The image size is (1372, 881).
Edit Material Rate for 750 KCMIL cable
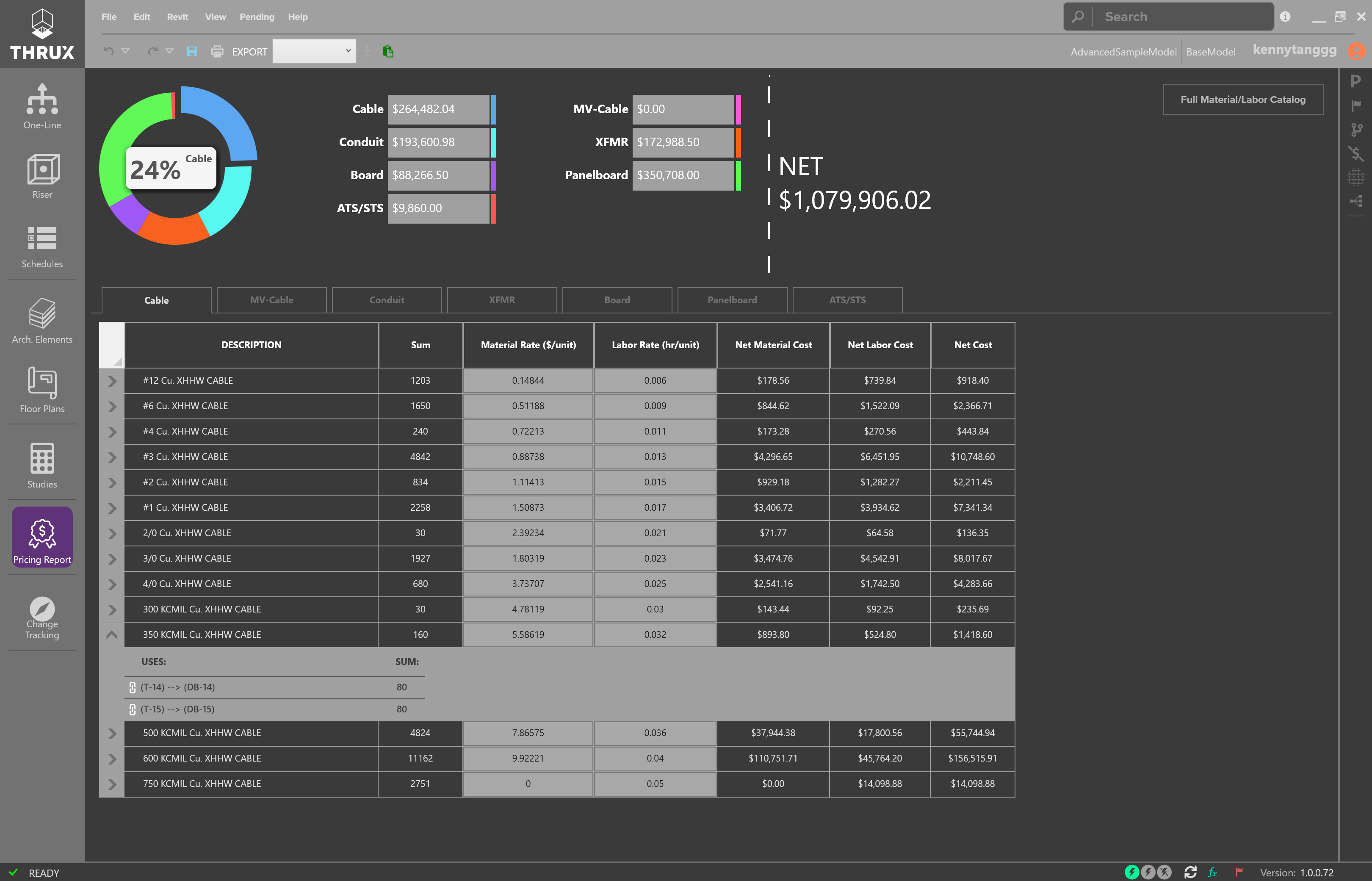pyautogui.click(x=528, y=784)
